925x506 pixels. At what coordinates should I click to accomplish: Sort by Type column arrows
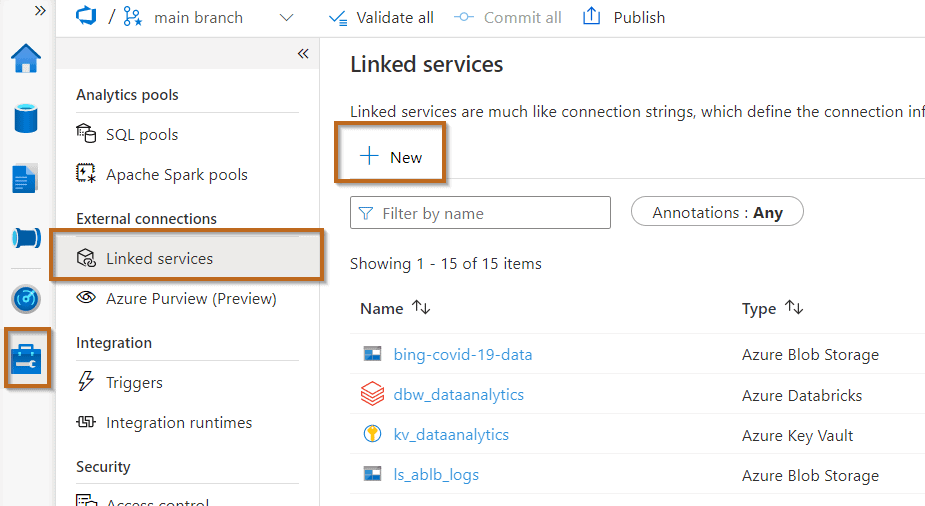tap(794, 307)
